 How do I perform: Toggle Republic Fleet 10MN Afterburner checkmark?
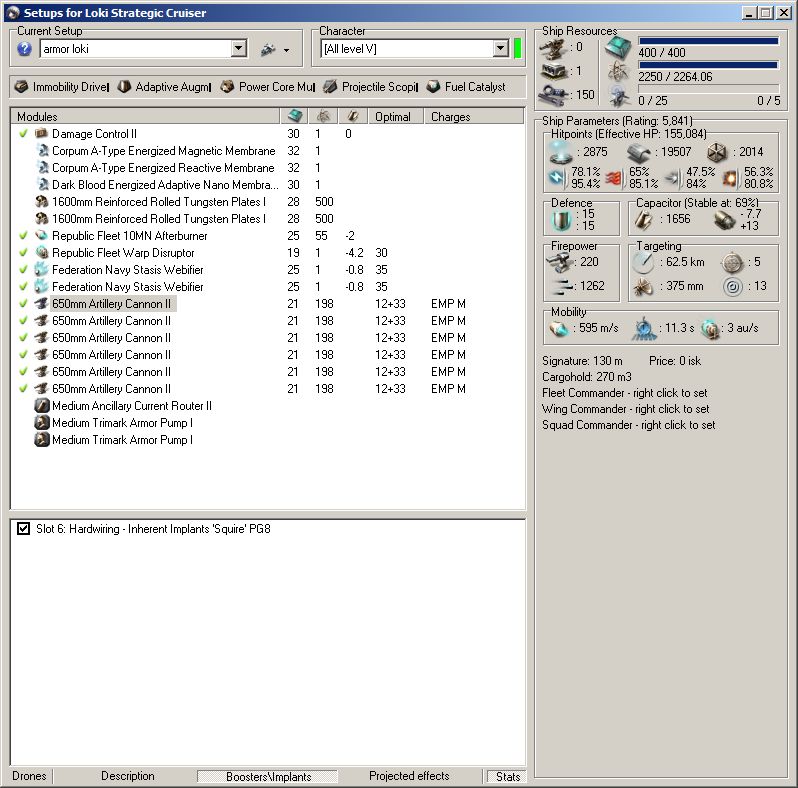23,235
